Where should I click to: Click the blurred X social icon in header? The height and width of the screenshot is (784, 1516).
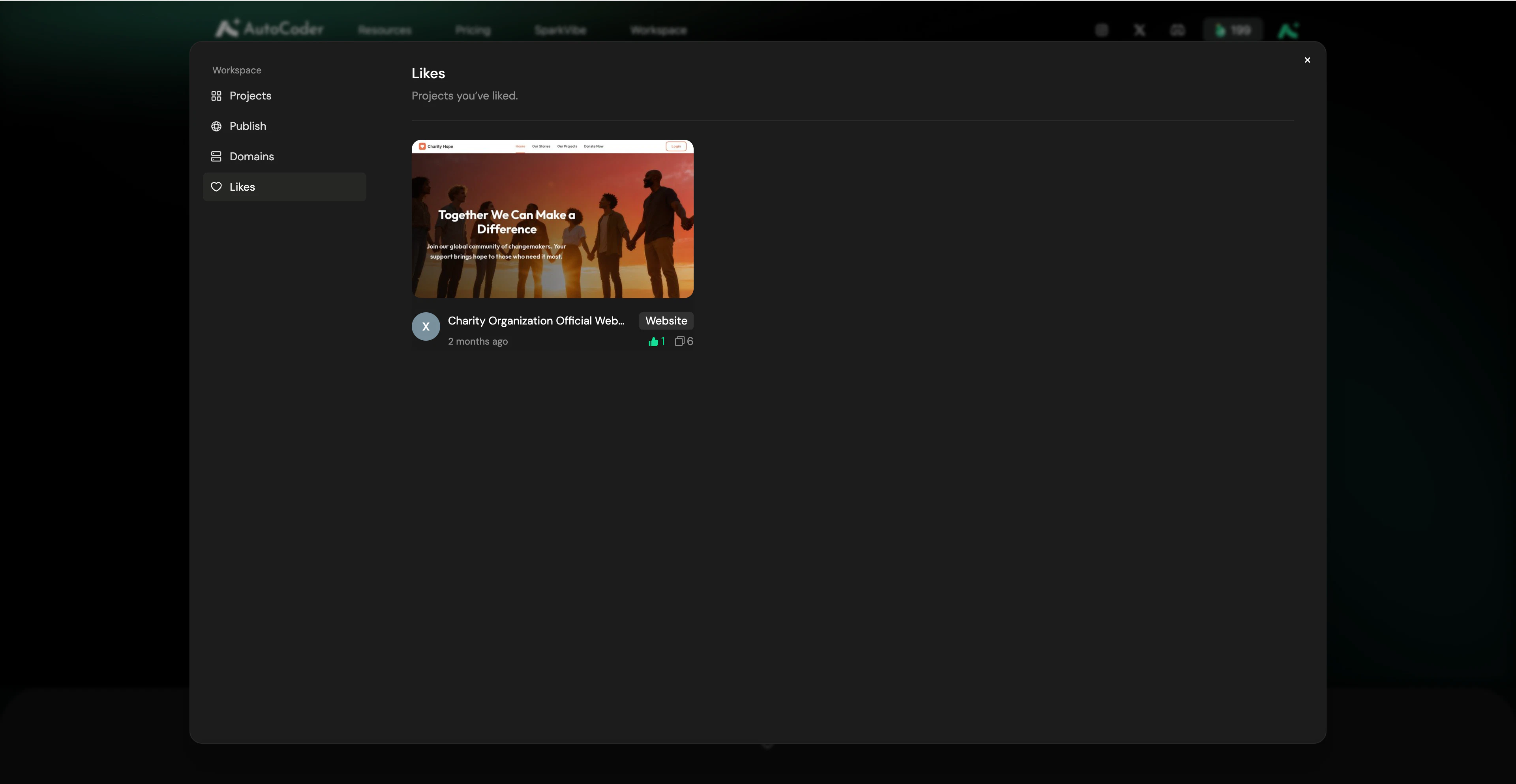[x=1139, y=30]
